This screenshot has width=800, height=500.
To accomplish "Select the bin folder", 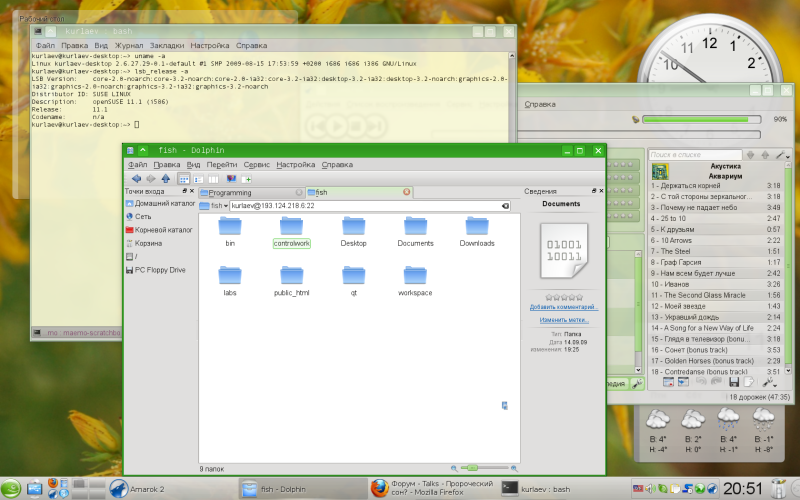I will point(230,232).
